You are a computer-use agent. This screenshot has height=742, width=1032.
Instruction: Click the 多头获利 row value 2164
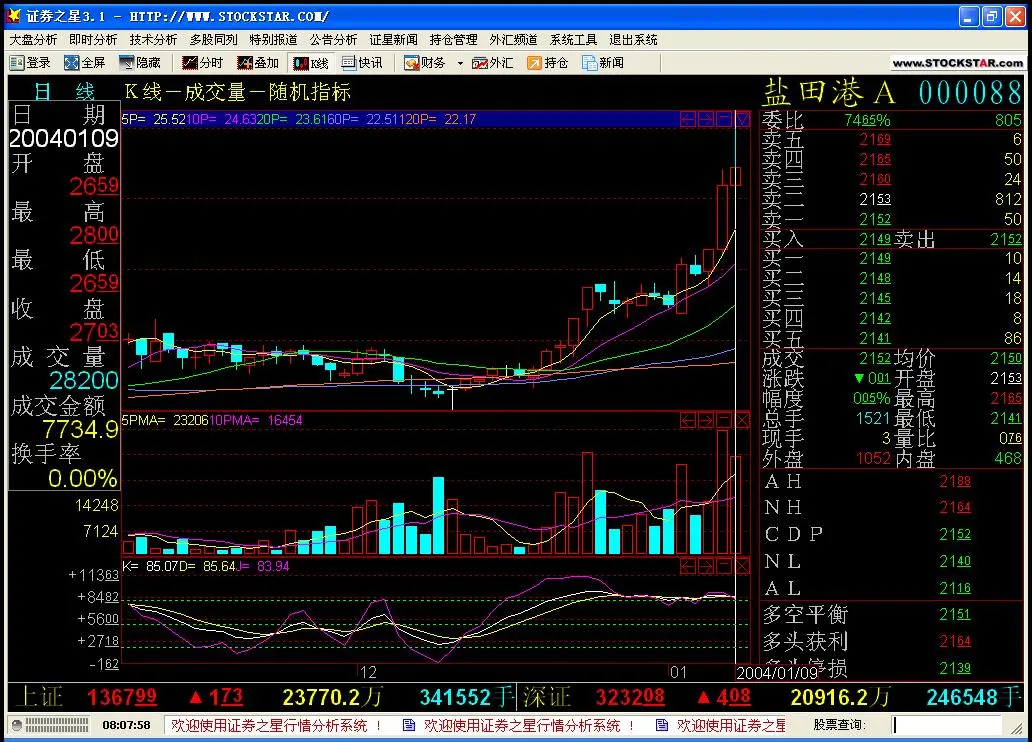[955, 641]
